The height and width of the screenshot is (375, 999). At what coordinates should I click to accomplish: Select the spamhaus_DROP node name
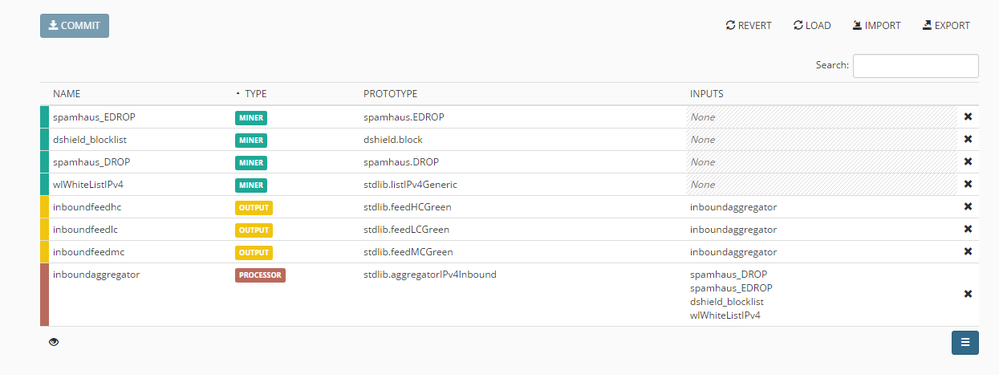click(91, 162)
